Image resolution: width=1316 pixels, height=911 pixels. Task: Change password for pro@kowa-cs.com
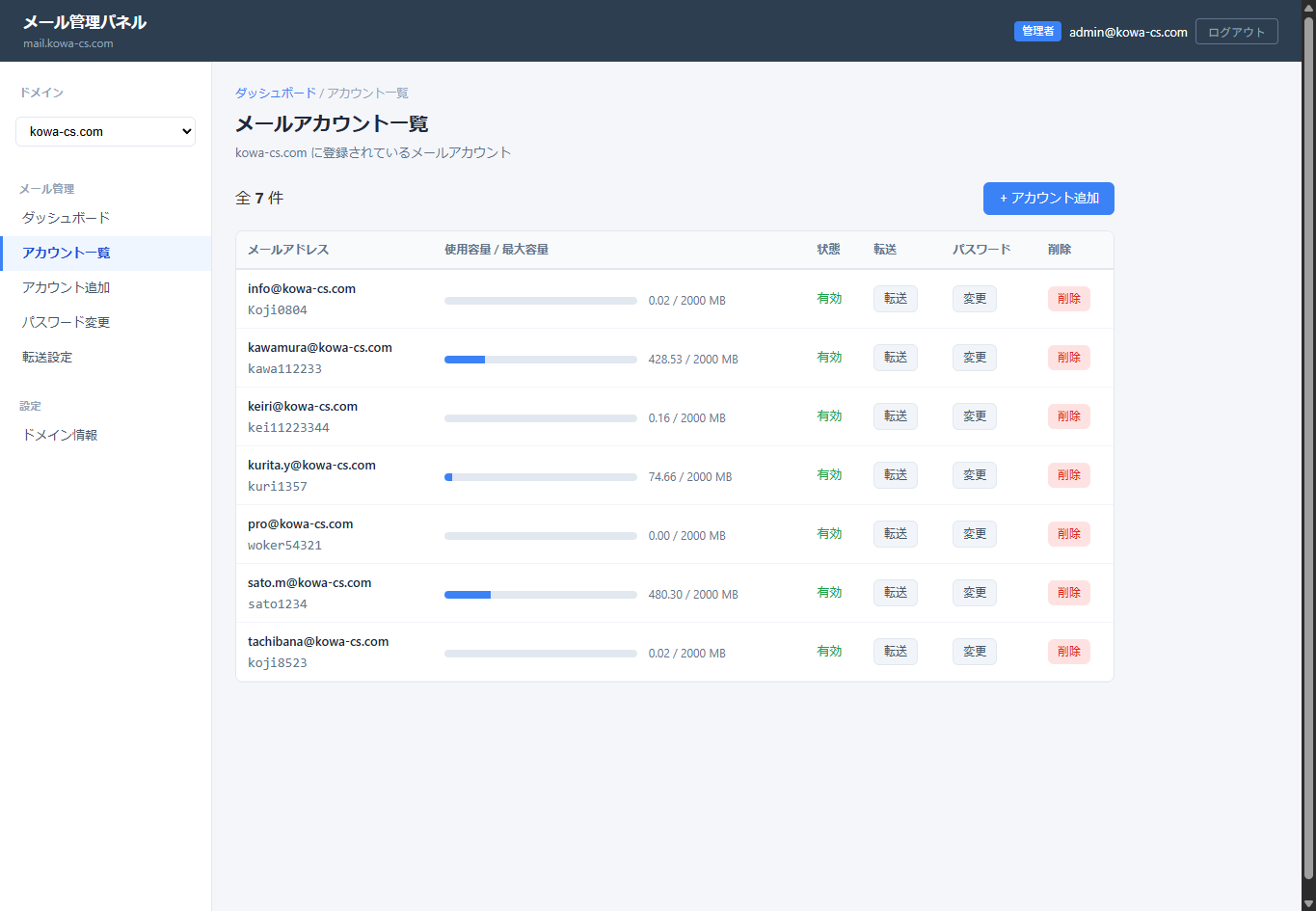(974, 534)
